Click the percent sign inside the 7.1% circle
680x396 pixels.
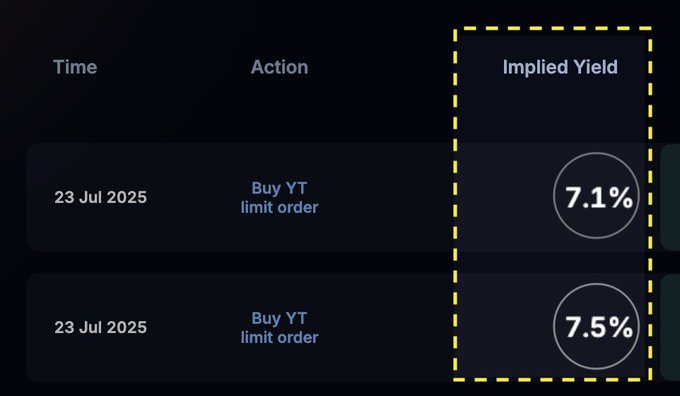pyautogui.click(x=621, y=198)
